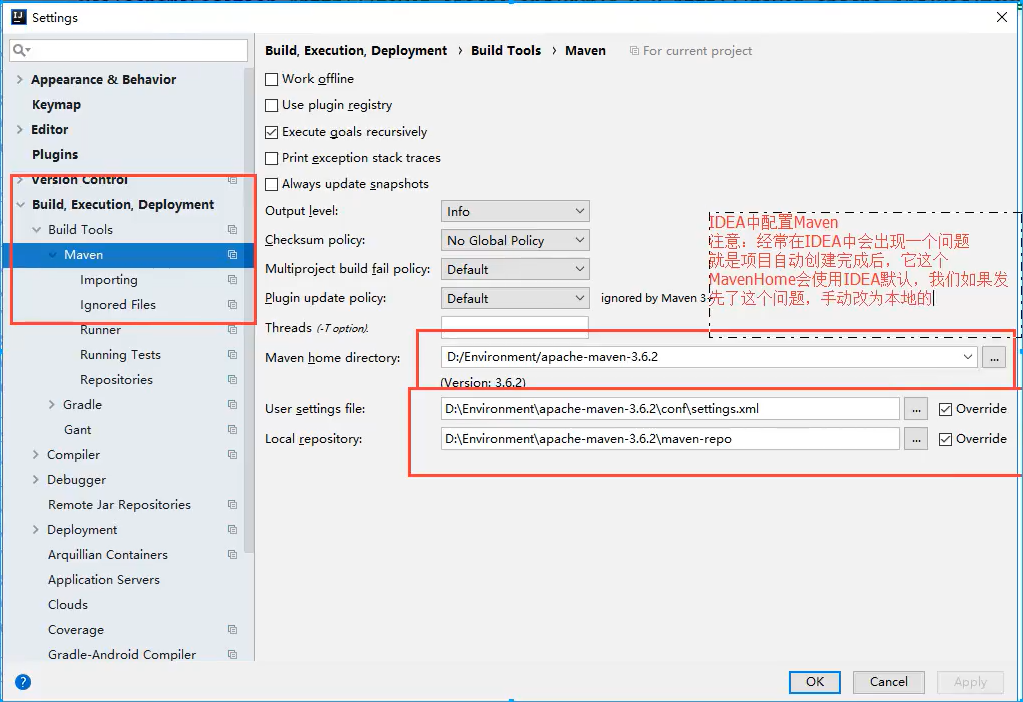Click the settings tree vertical scrollbar
This screenshot has width=1023, height=702.
(249, 310)
